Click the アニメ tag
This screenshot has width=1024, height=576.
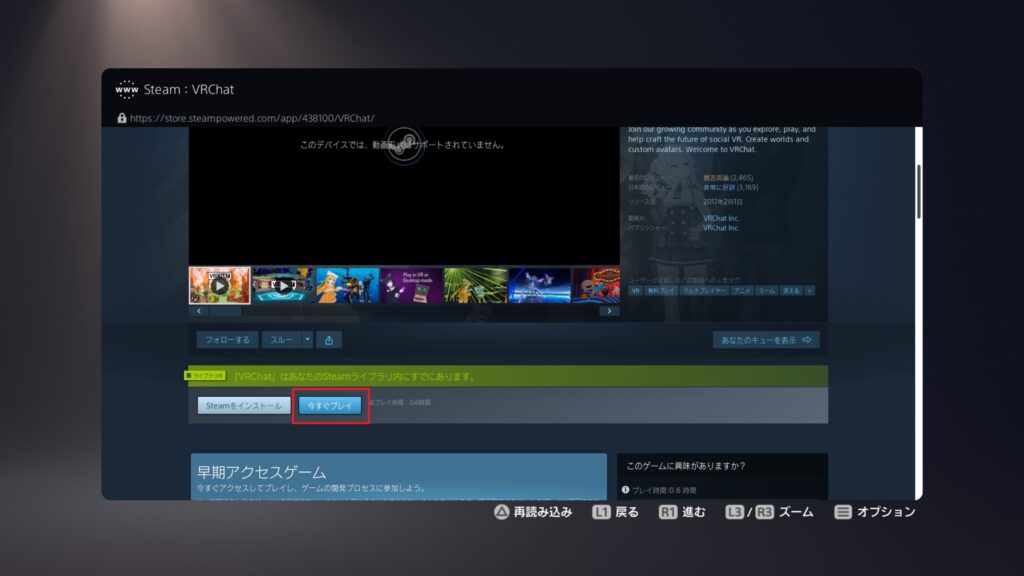tap(742, 291)
